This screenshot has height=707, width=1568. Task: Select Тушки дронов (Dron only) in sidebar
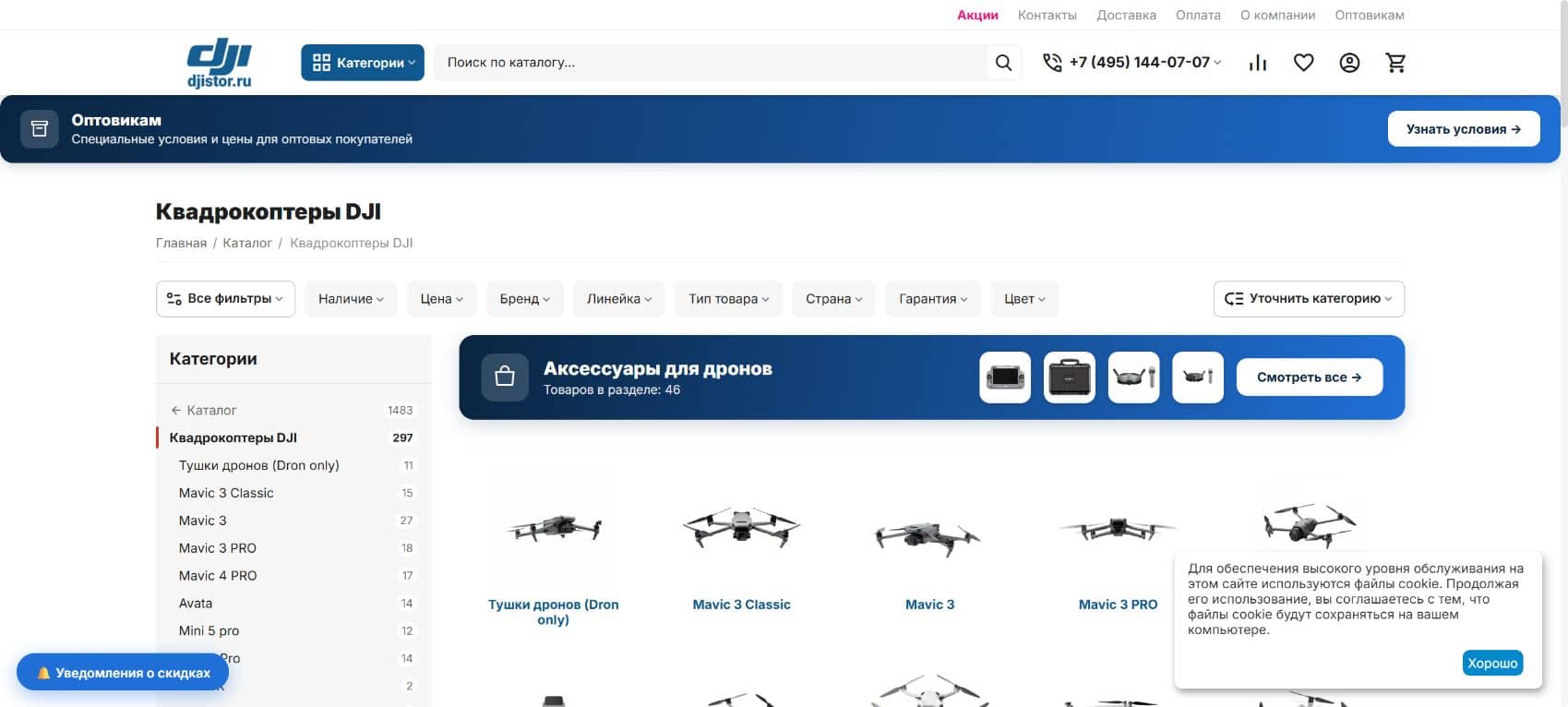pyautogui.click(x=259, y=465)
